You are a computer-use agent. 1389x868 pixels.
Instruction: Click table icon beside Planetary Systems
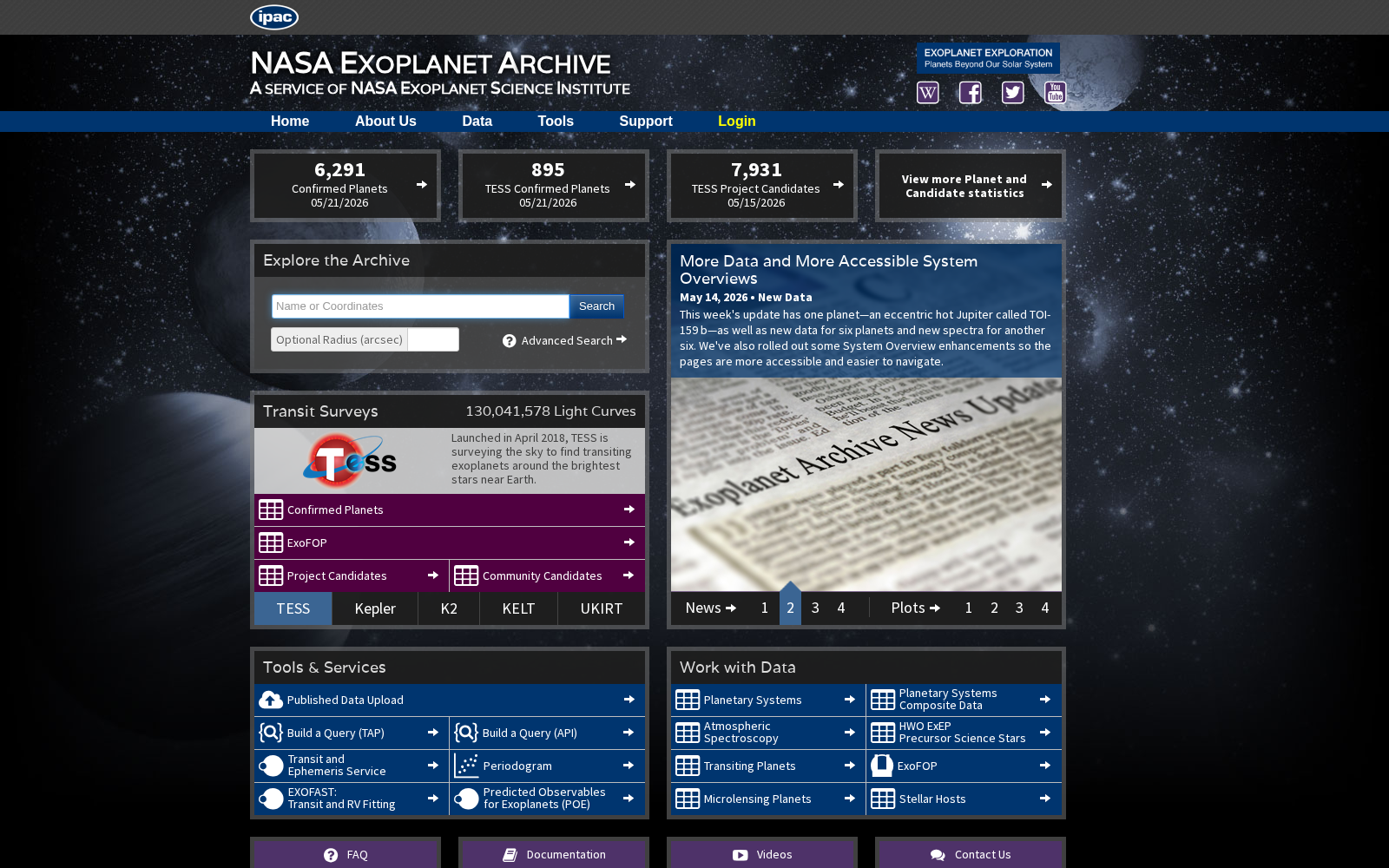tap(688, 700)
